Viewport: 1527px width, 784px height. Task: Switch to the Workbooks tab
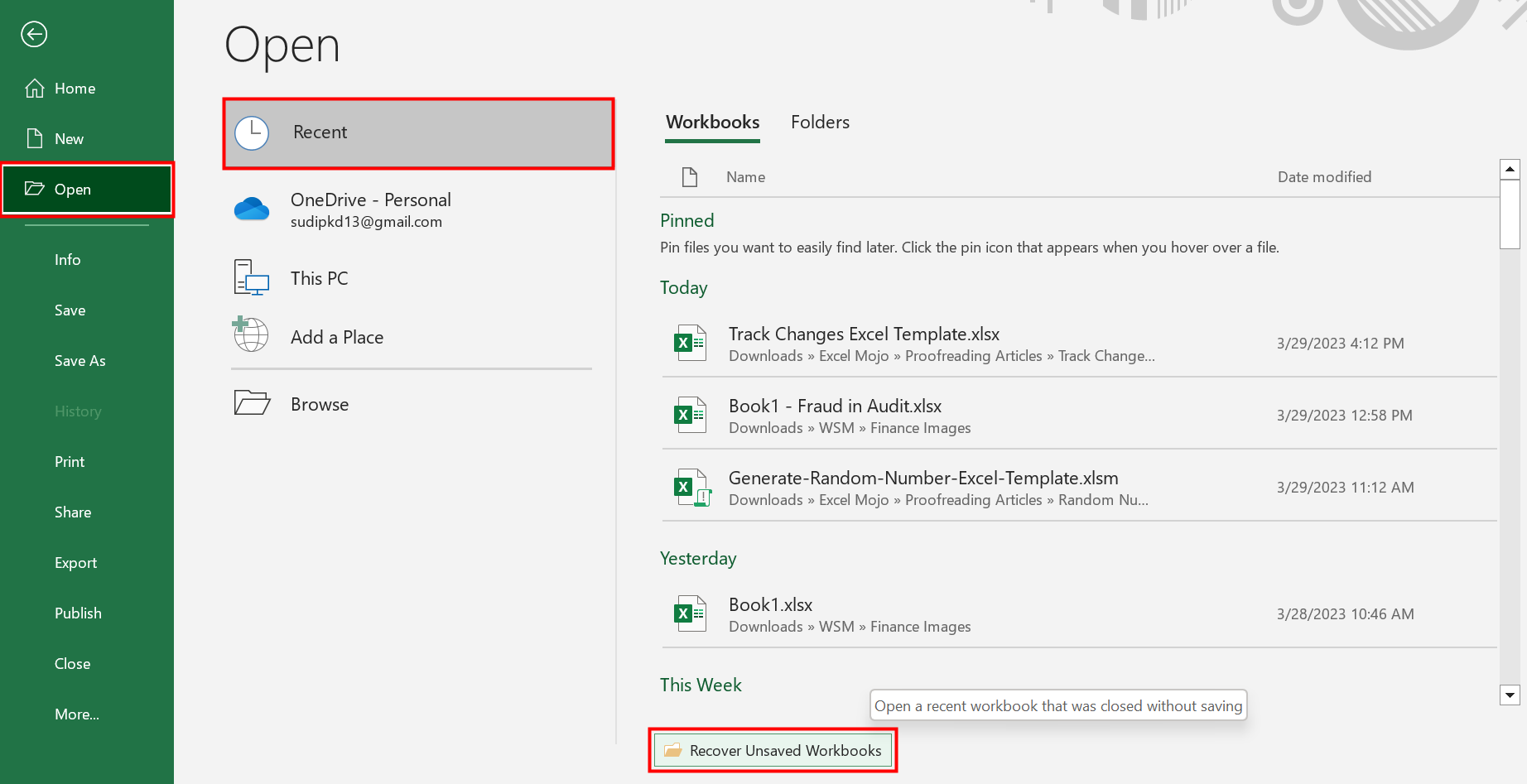(x=712, y=123)
